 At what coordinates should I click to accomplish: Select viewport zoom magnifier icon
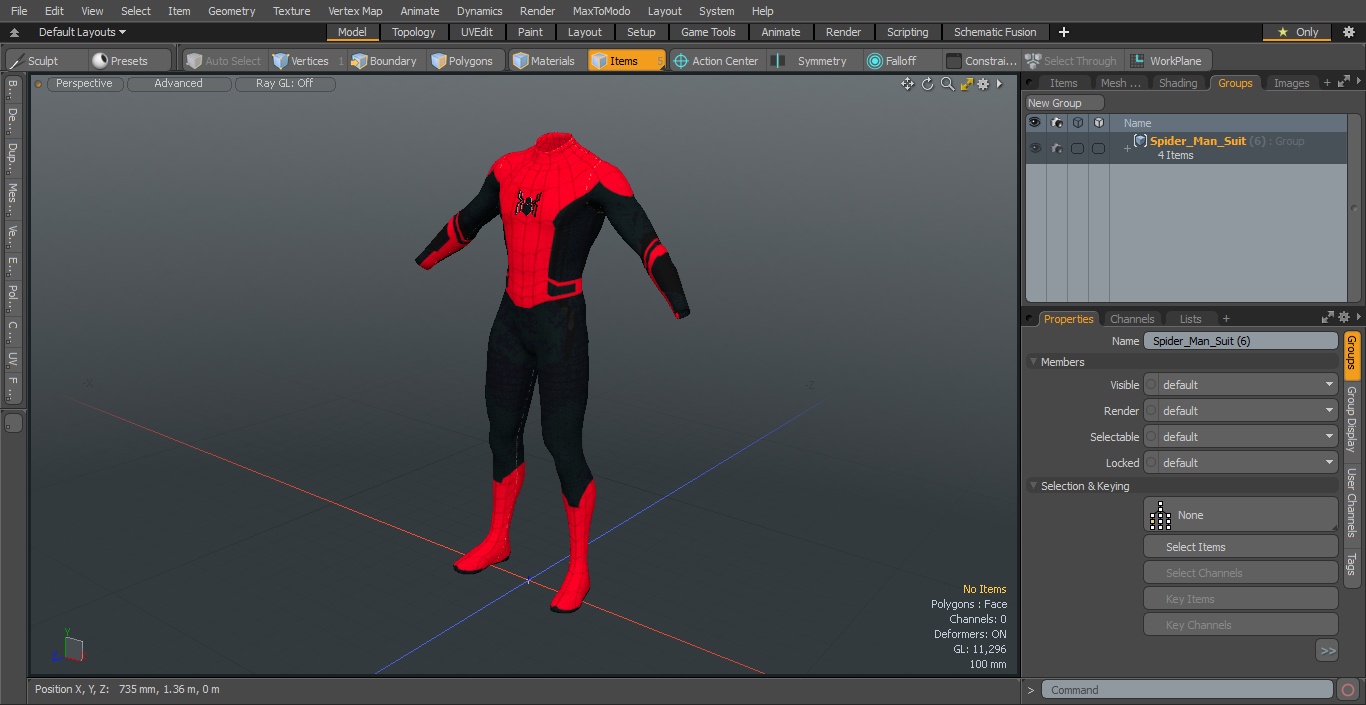(947, 84)
